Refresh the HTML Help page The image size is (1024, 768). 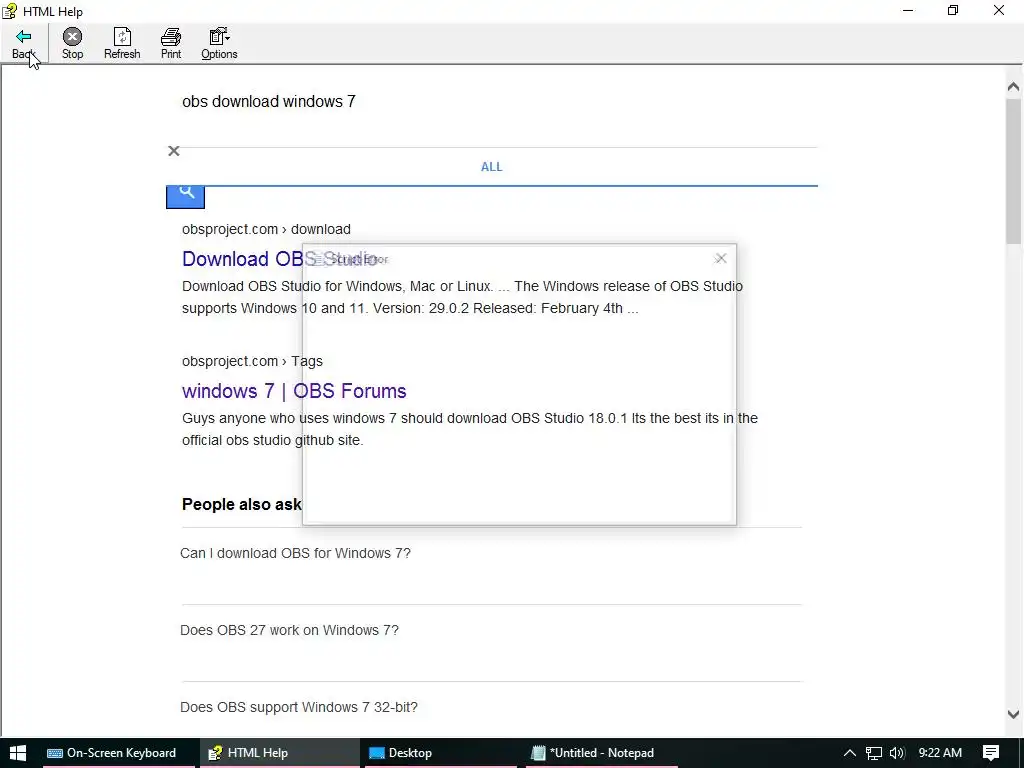click(x=122, y=44)
